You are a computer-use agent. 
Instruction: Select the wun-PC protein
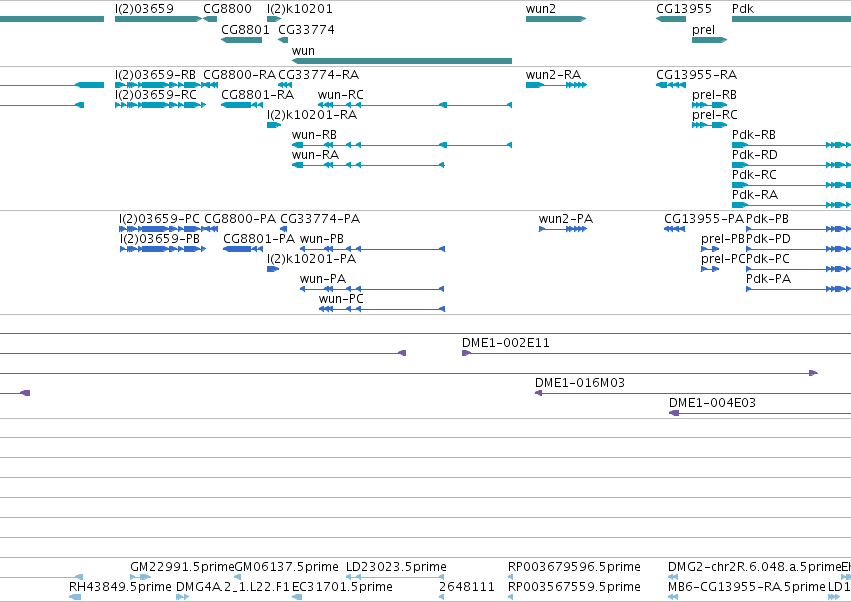click(x=382, y=309)
